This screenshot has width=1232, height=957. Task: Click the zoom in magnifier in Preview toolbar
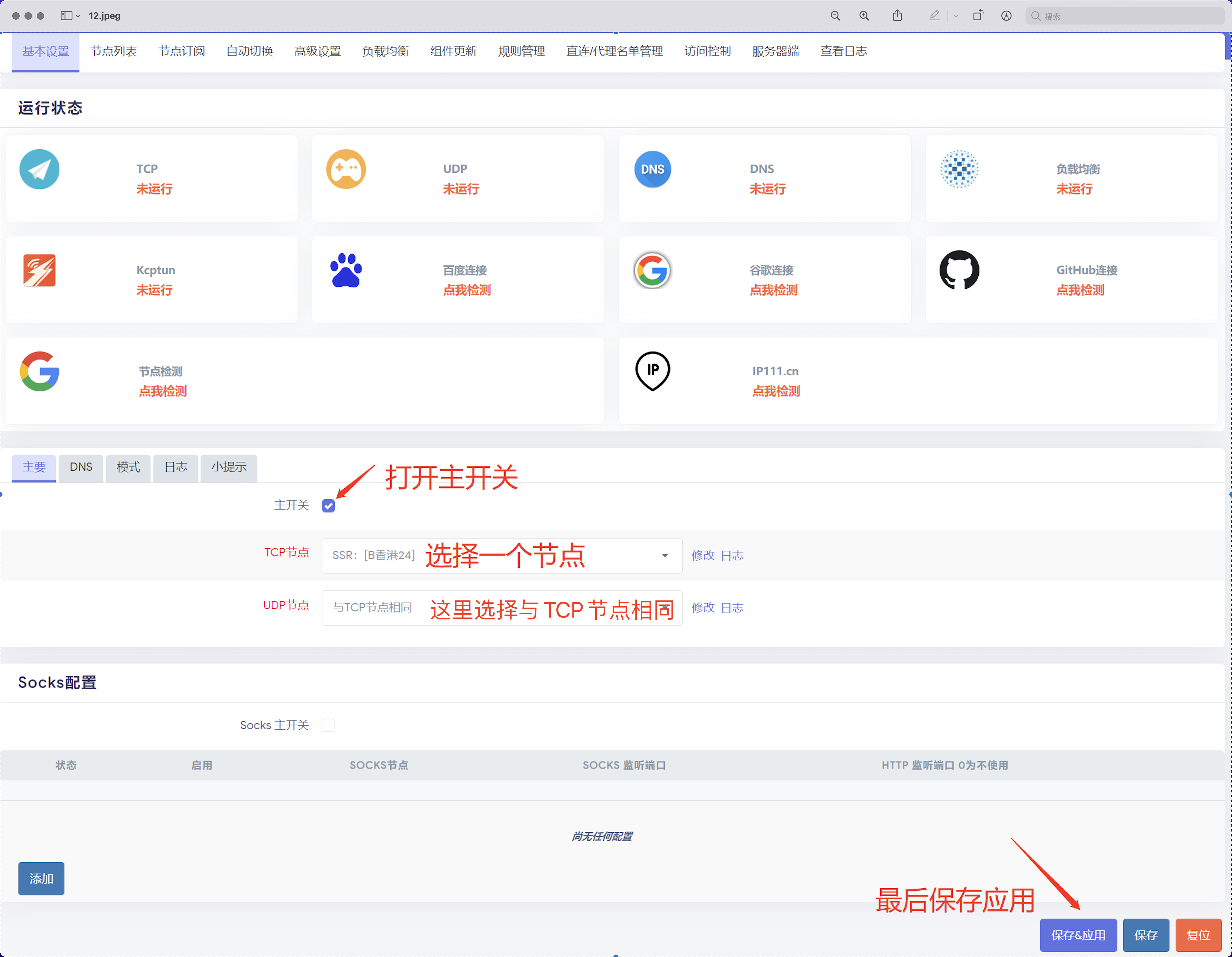pyautogui.click(x=864, y=16)
